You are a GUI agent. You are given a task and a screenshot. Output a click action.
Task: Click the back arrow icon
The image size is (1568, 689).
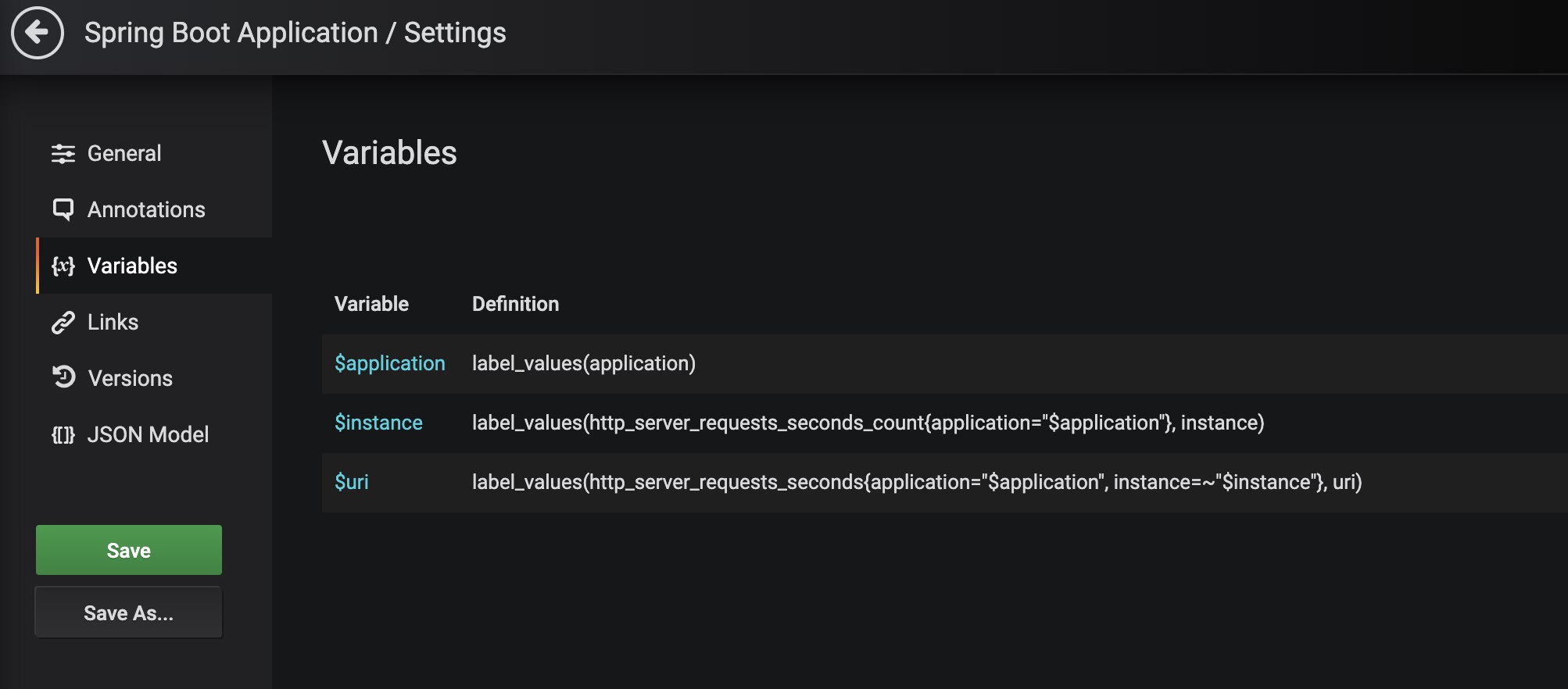(x=37, y=33)
